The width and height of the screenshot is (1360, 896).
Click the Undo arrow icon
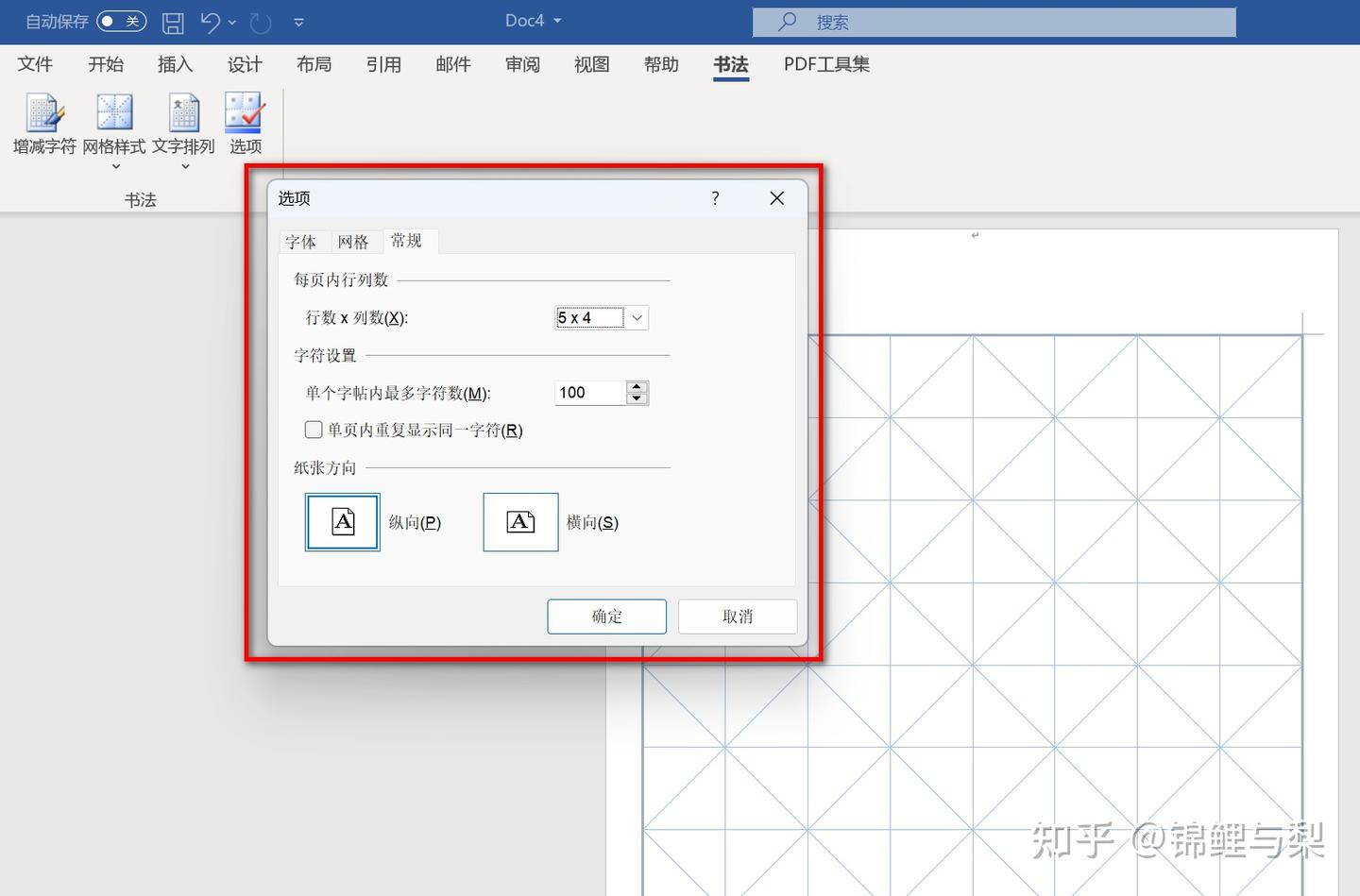210,22
